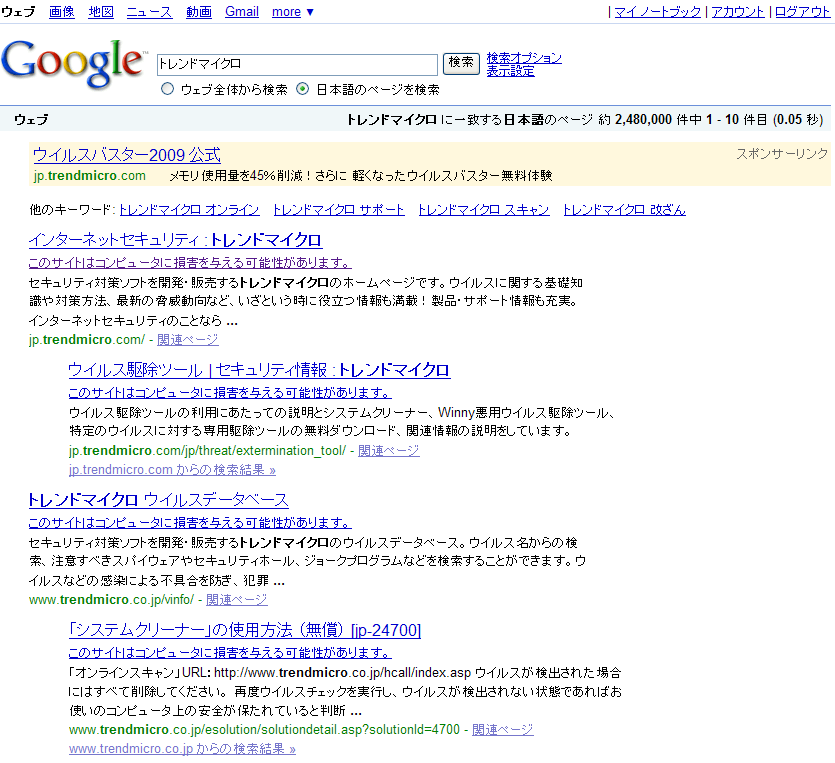The width and height of the screenshot is (835, 763).
Task: Click the 他のキーワード: label
Action: (72, 210)
